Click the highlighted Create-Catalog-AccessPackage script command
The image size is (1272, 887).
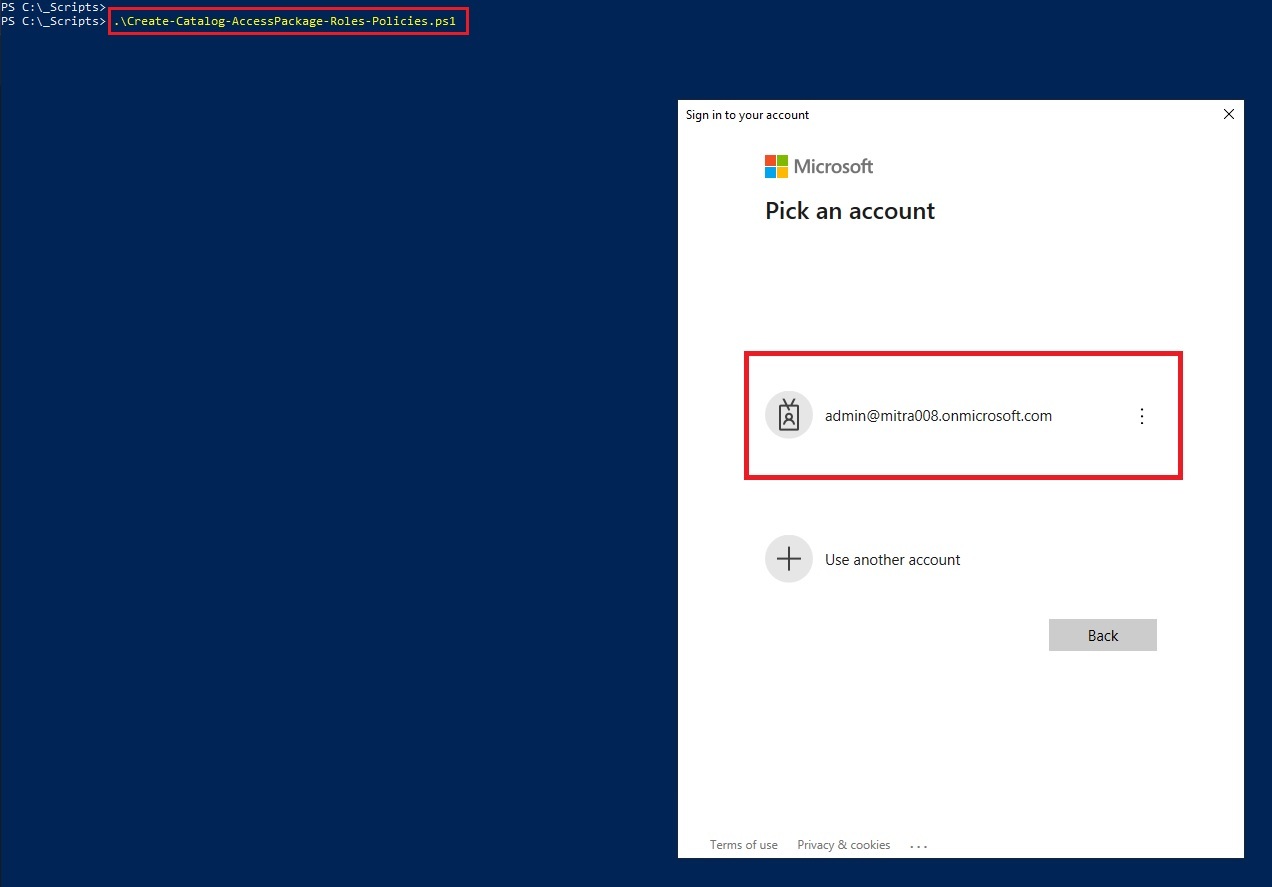288,20
